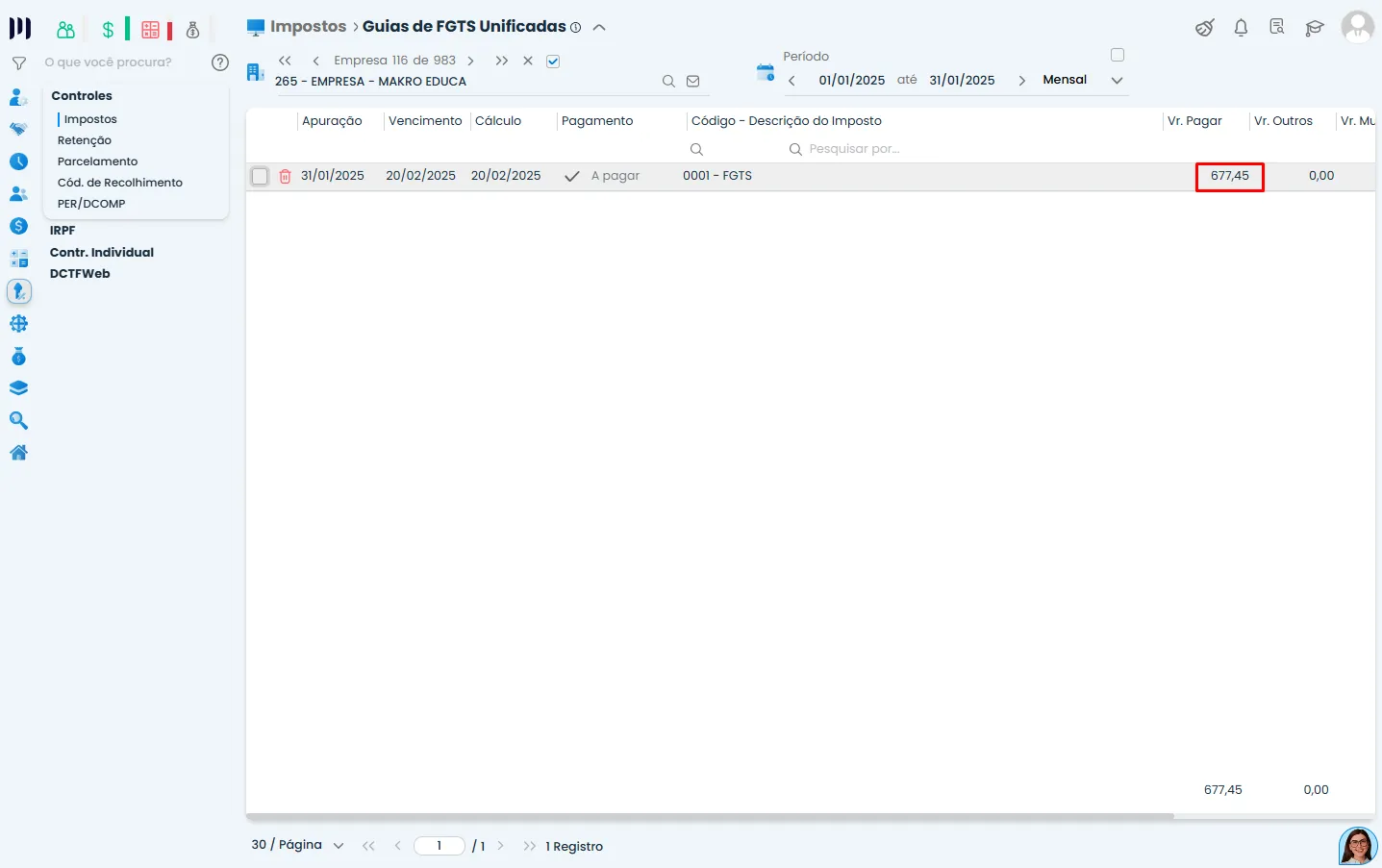Expand the 30 / Página size dropdown
The image size is (1382, 868).
(338, 846)
